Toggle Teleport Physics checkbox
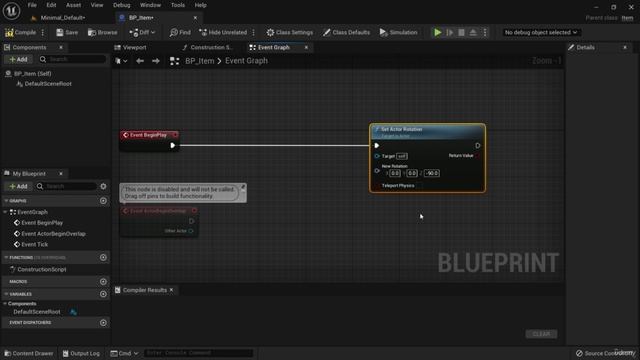Image resolution: width=640 pixels, height=360 pixels. 420,186
